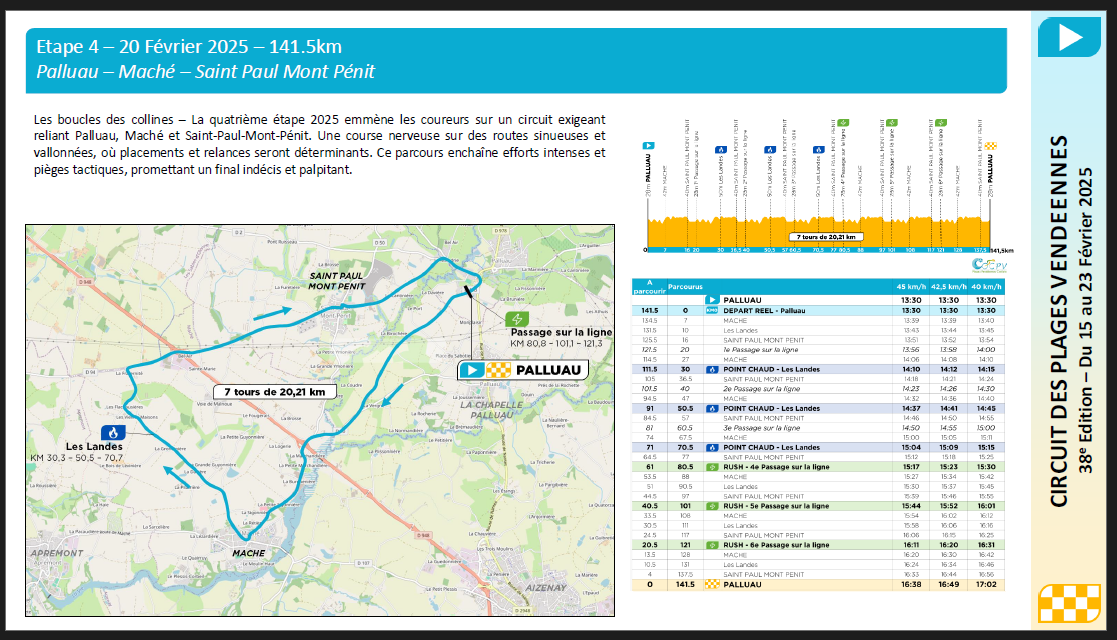The image size is (1117, 640).
Task: Click the 'A parcourir' table column header
Action: (649, 287)
